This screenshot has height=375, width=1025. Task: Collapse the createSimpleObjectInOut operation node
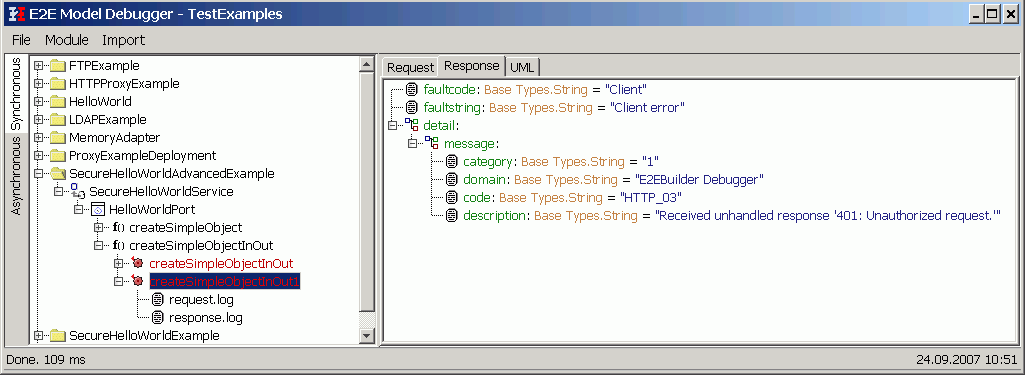99,246
